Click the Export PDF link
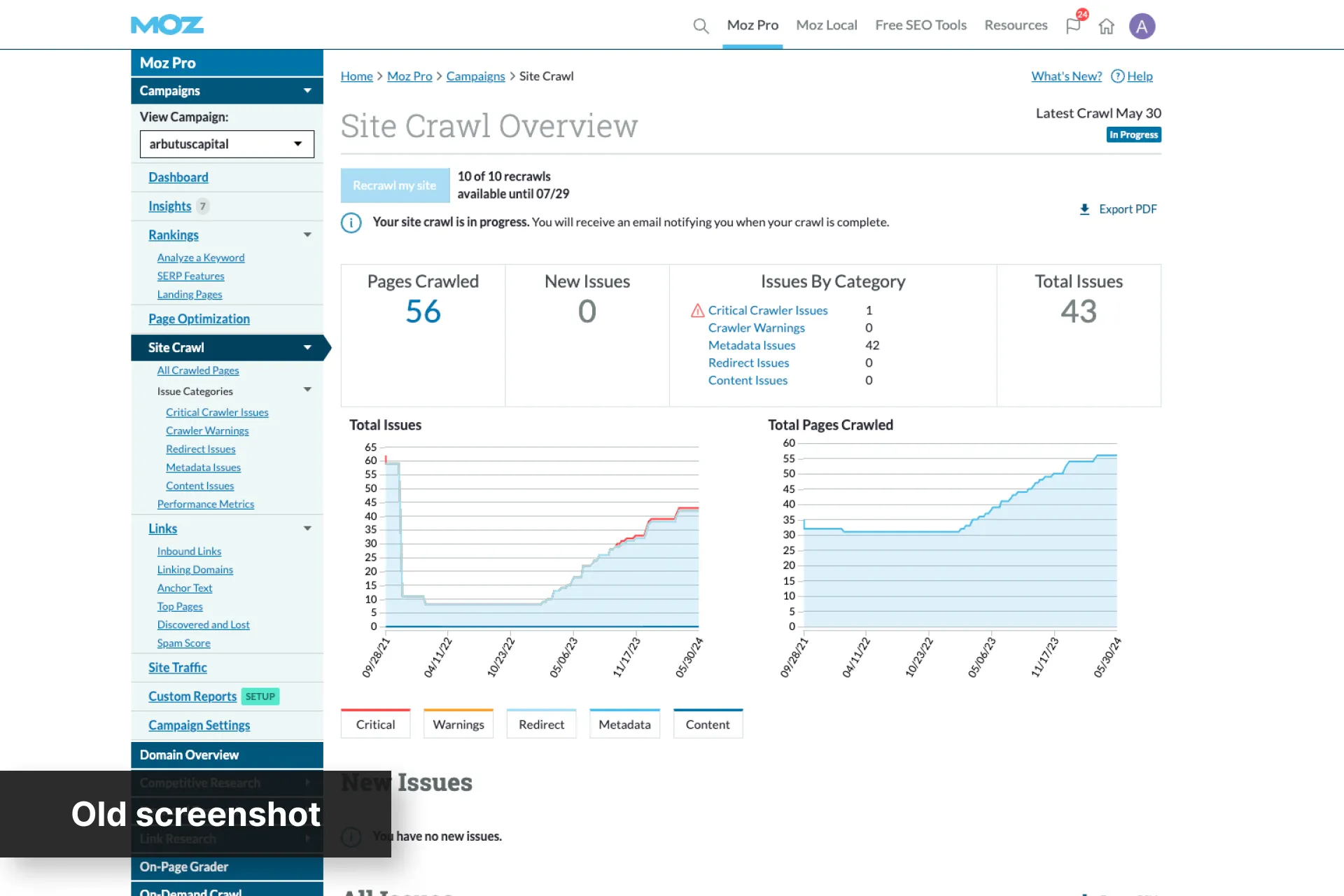This screenshot has width=1344, height=896. tap(1128, 209)
